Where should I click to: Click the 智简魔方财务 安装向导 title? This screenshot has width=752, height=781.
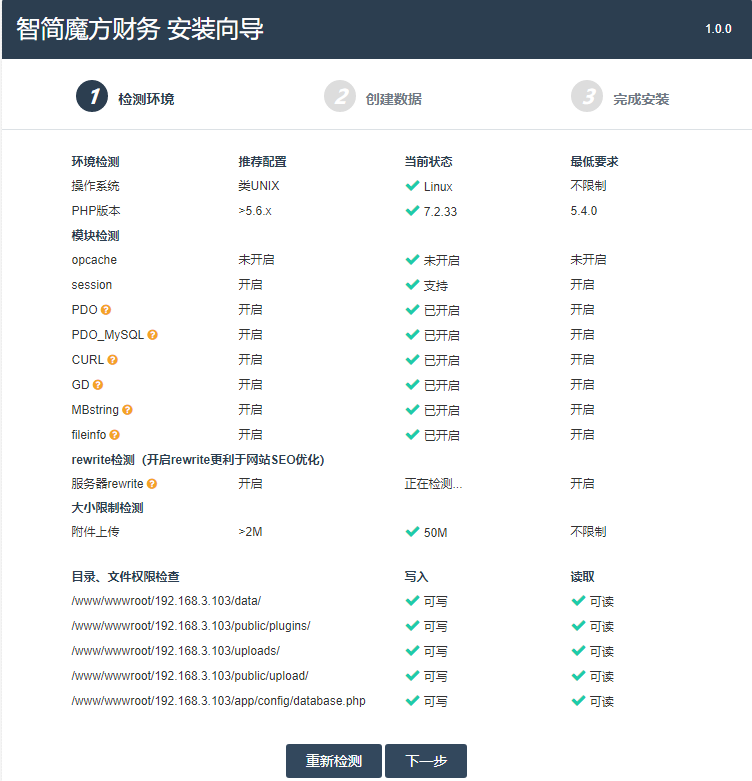tap(140, 29)
